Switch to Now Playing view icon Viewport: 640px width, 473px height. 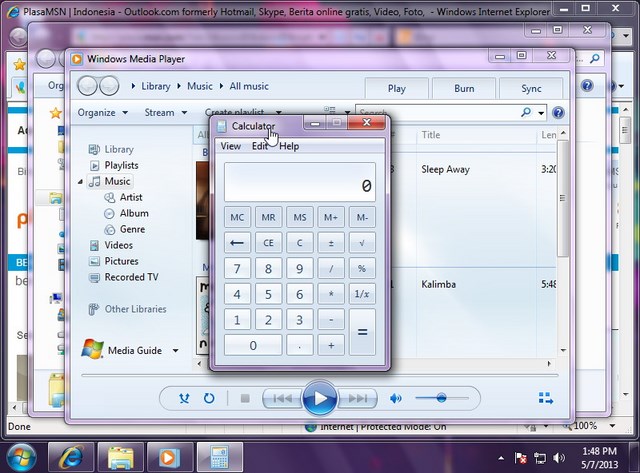coord(545,398)
